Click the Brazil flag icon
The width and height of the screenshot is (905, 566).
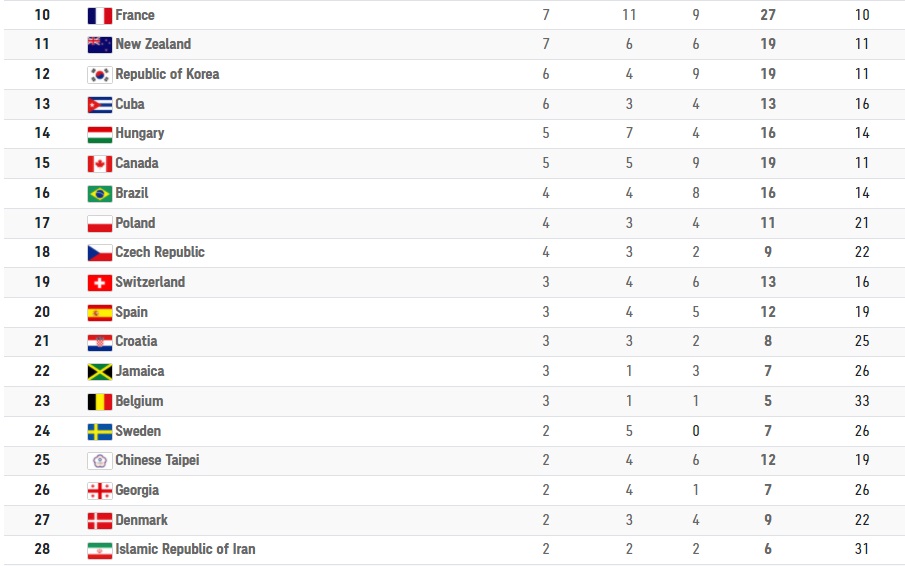click(99, 194)
